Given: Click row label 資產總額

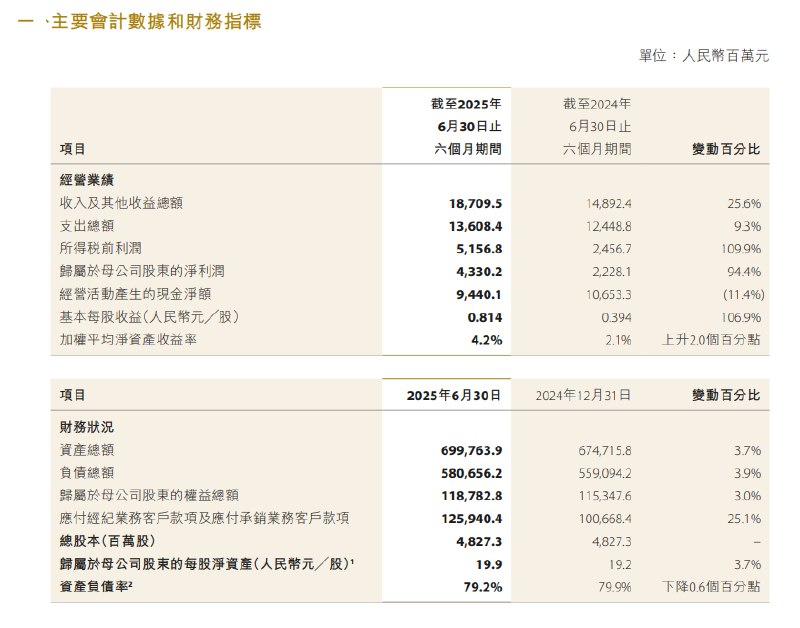Looking at the screenshot, I should (x=87, y=450).
